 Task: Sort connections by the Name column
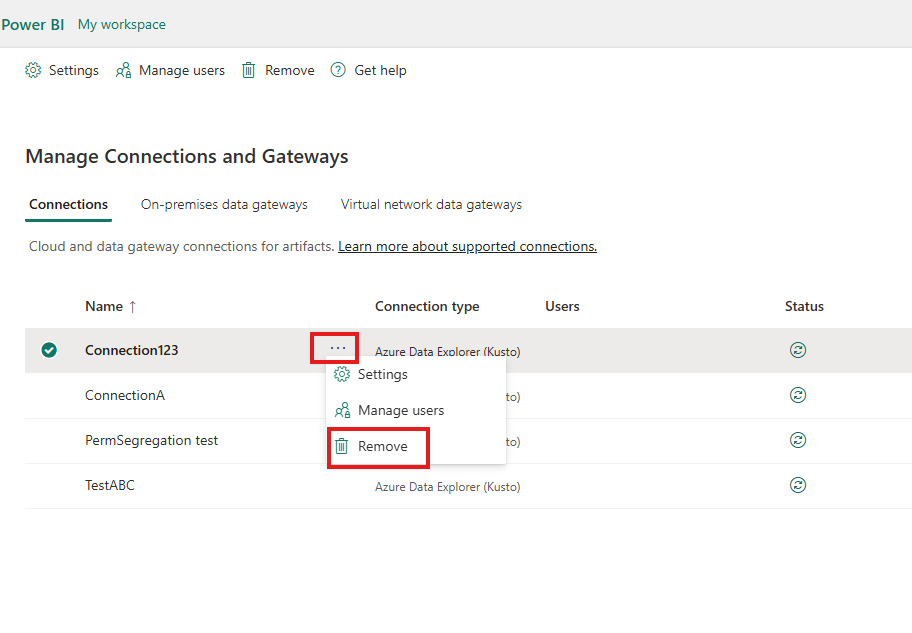click(x=104, y=307)
